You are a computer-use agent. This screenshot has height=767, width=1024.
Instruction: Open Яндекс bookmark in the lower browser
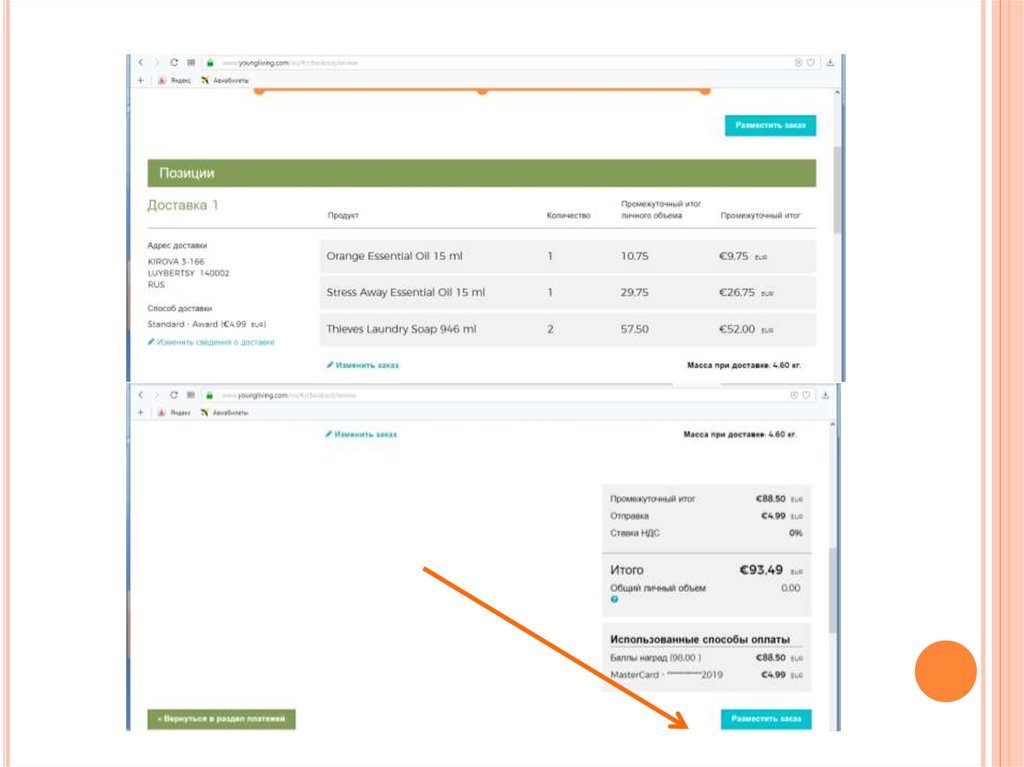tap(175, 413)
